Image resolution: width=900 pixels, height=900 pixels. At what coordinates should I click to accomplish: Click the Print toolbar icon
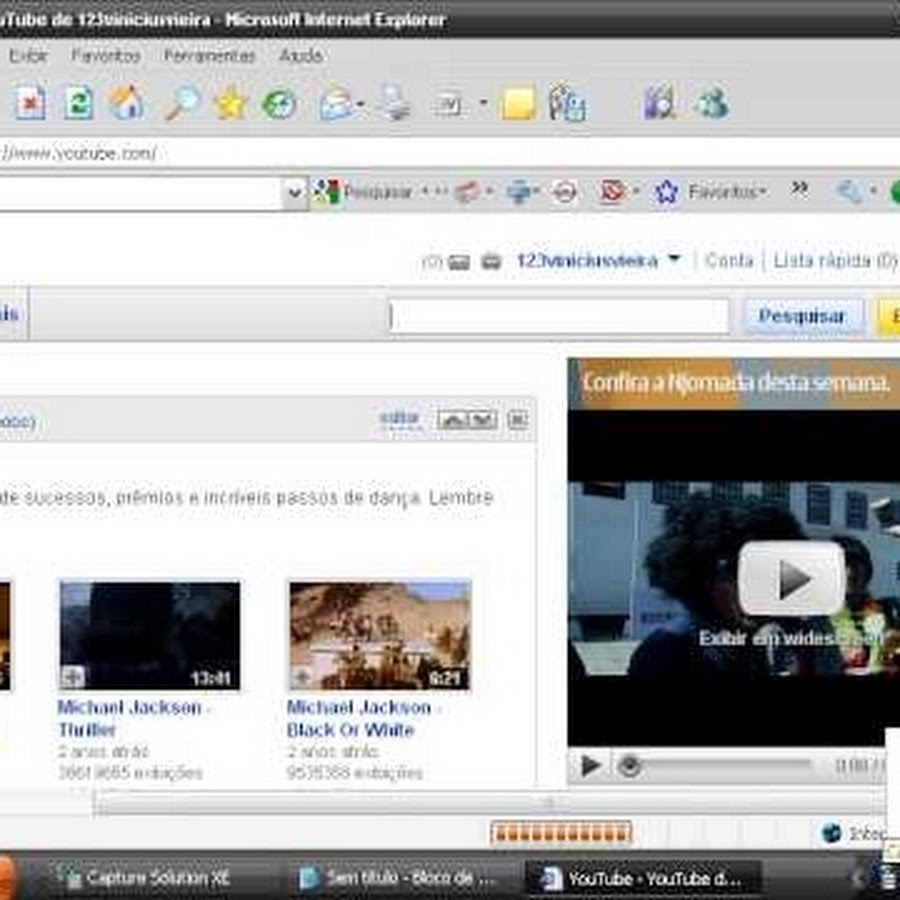pyautogui.click(x=396, y=103)
